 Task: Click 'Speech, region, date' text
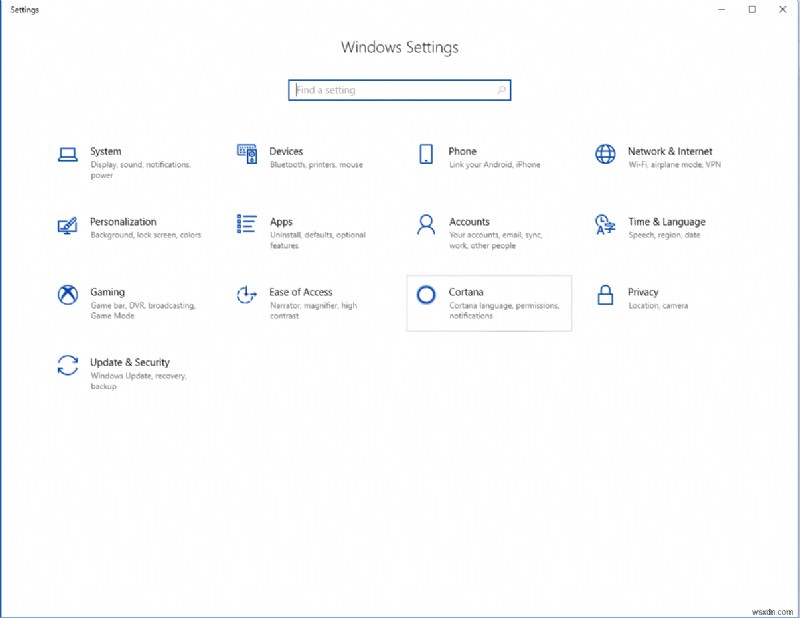pyautogui.click(x=664, y=235)
